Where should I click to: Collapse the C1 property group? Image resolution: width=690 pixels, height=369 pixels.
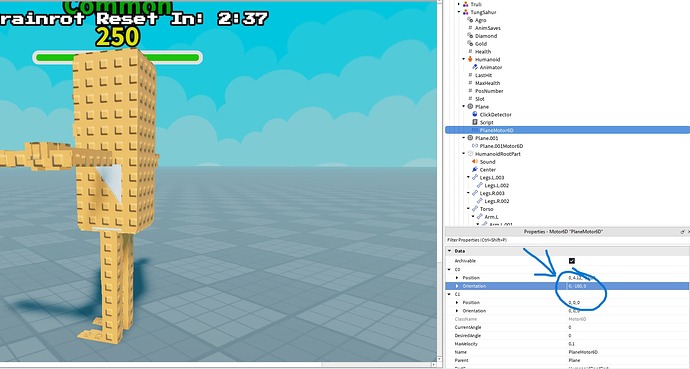click(x=450, y=294)
